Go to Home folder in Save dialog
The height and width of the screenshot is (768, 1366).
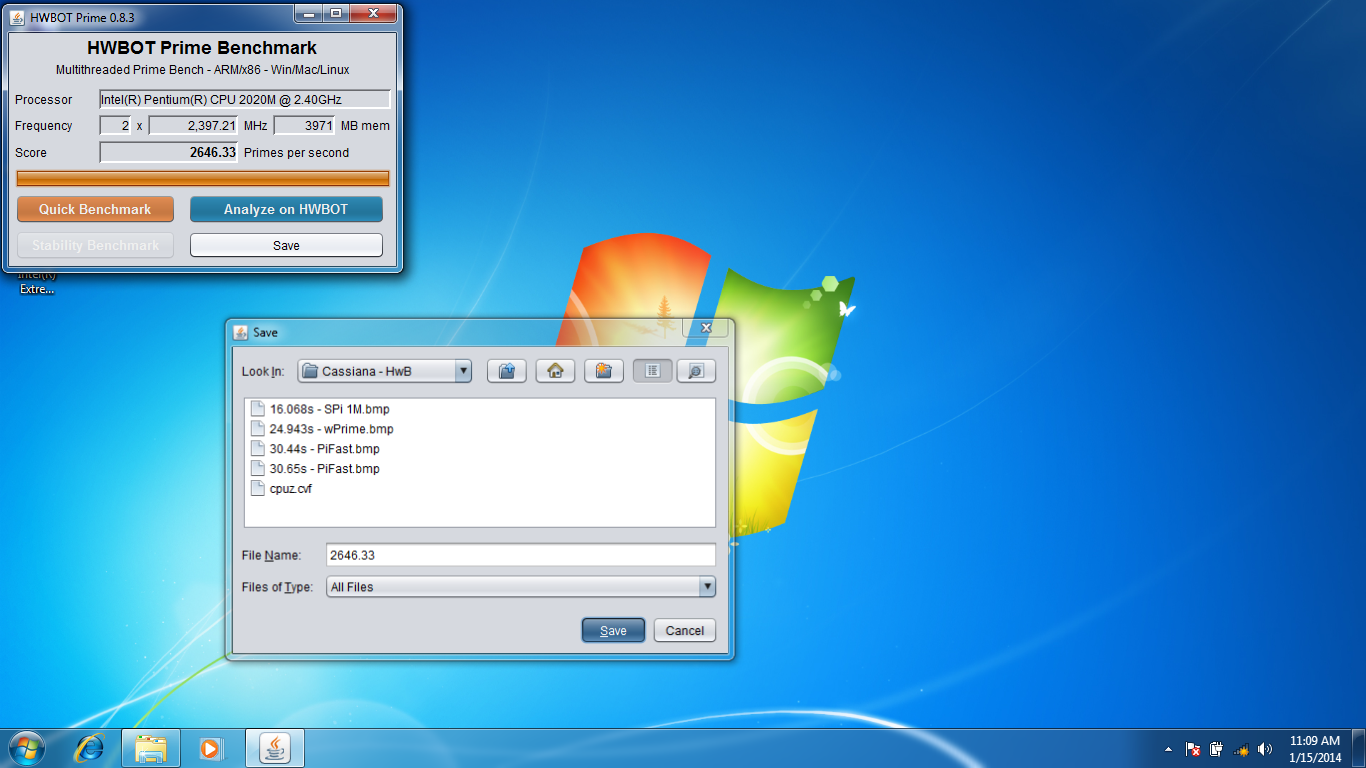[x=555, y=371]
